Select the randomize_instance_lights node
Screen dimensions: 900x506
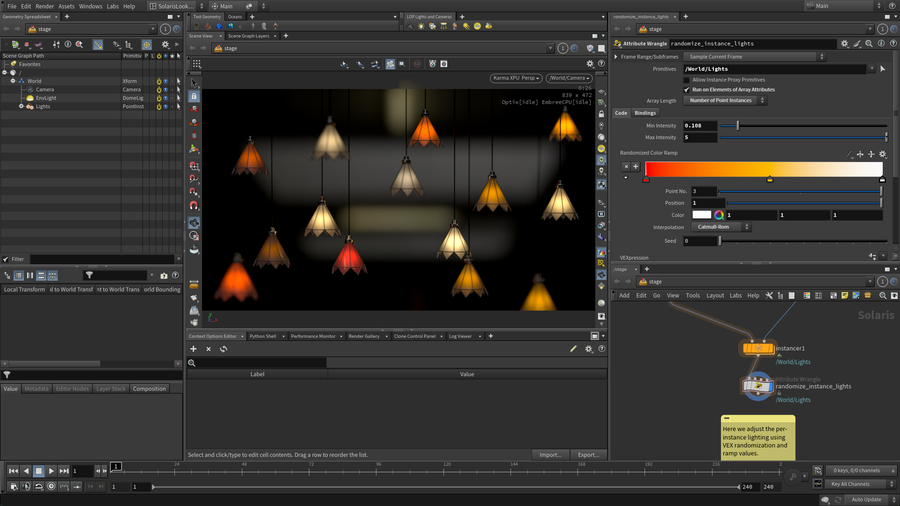click(758, 386)
